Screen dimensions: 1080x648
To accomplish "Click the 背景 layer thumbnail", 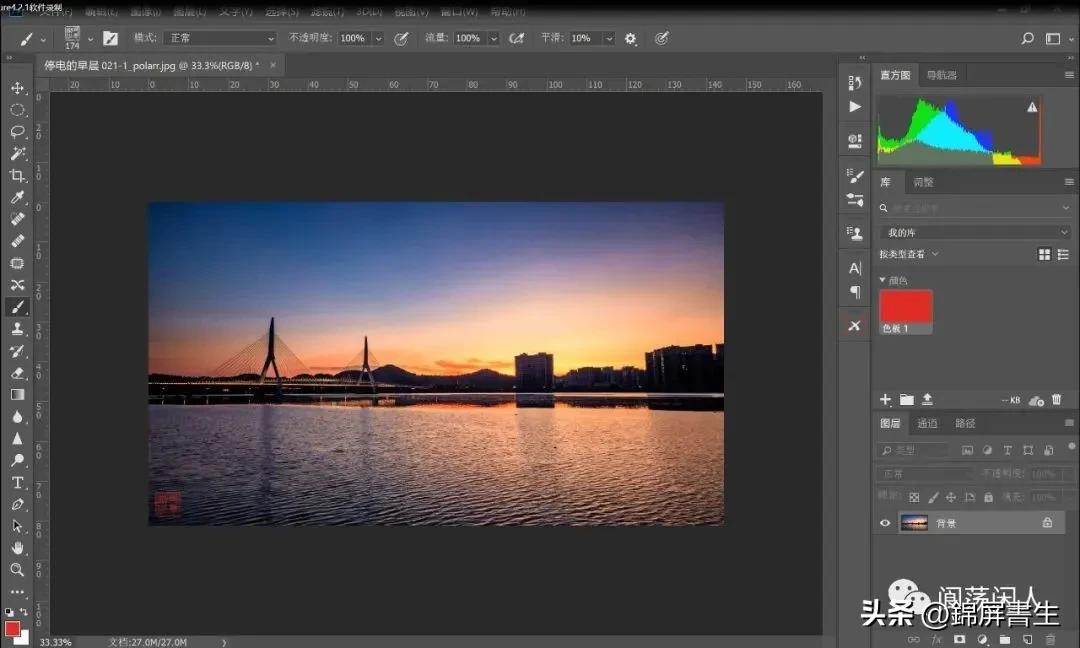I will 914,523.
